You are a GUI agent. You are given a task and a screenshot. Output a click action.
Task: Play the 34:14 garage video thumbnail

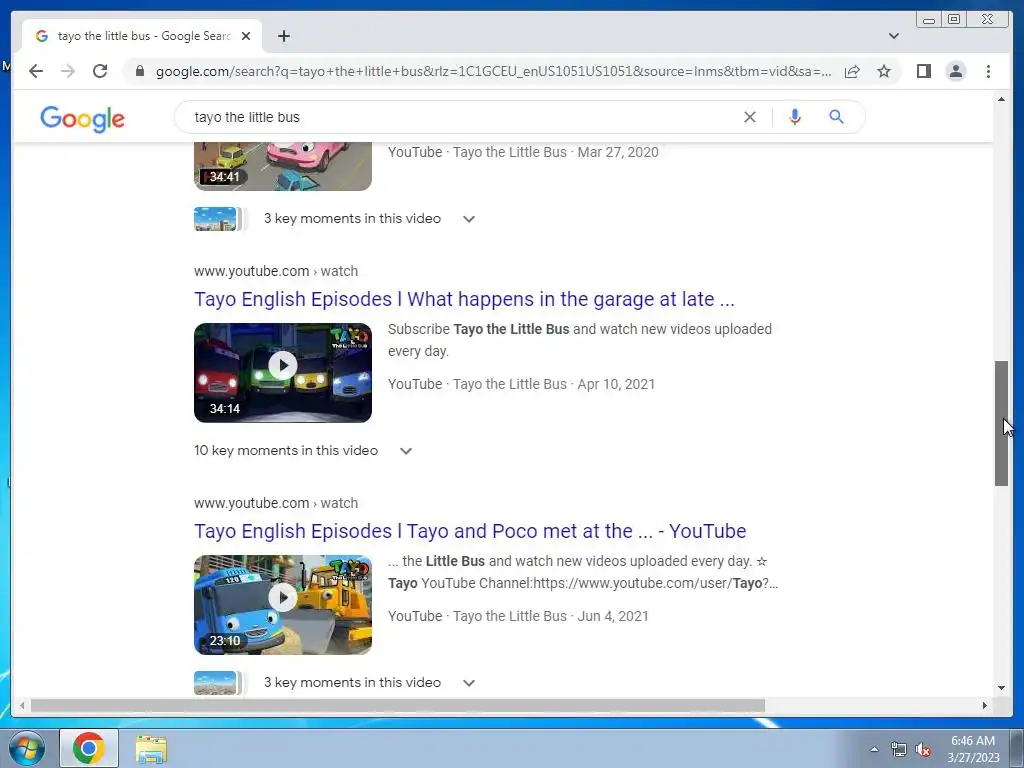283,373
